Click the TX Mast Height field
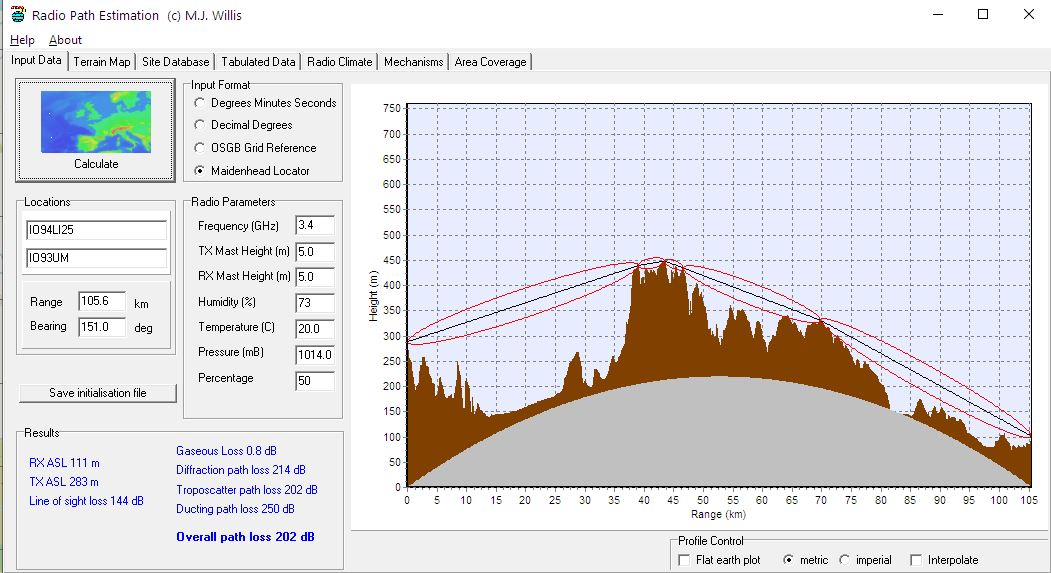1051x573 pixels. pyautogui.click(x=314, y=251)
